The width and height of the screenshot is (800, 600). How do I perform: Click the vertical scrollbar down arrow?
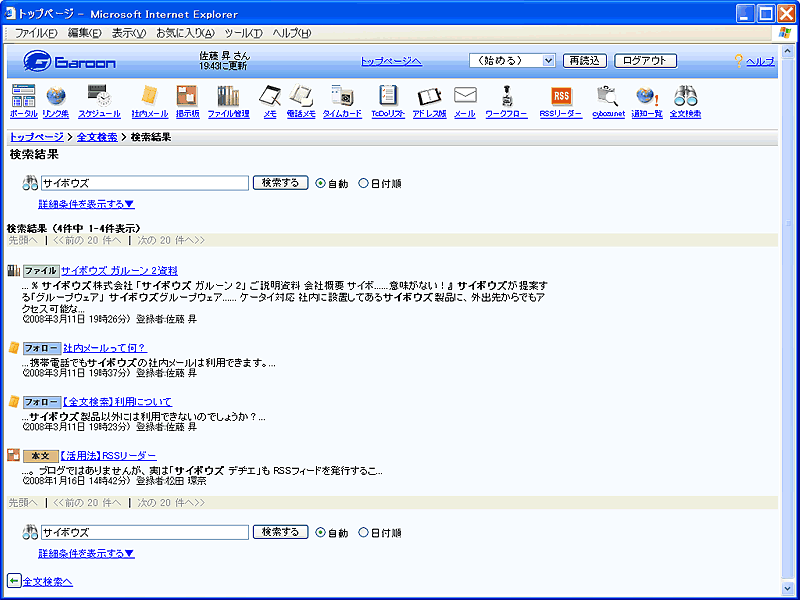[x=787, y=588]
